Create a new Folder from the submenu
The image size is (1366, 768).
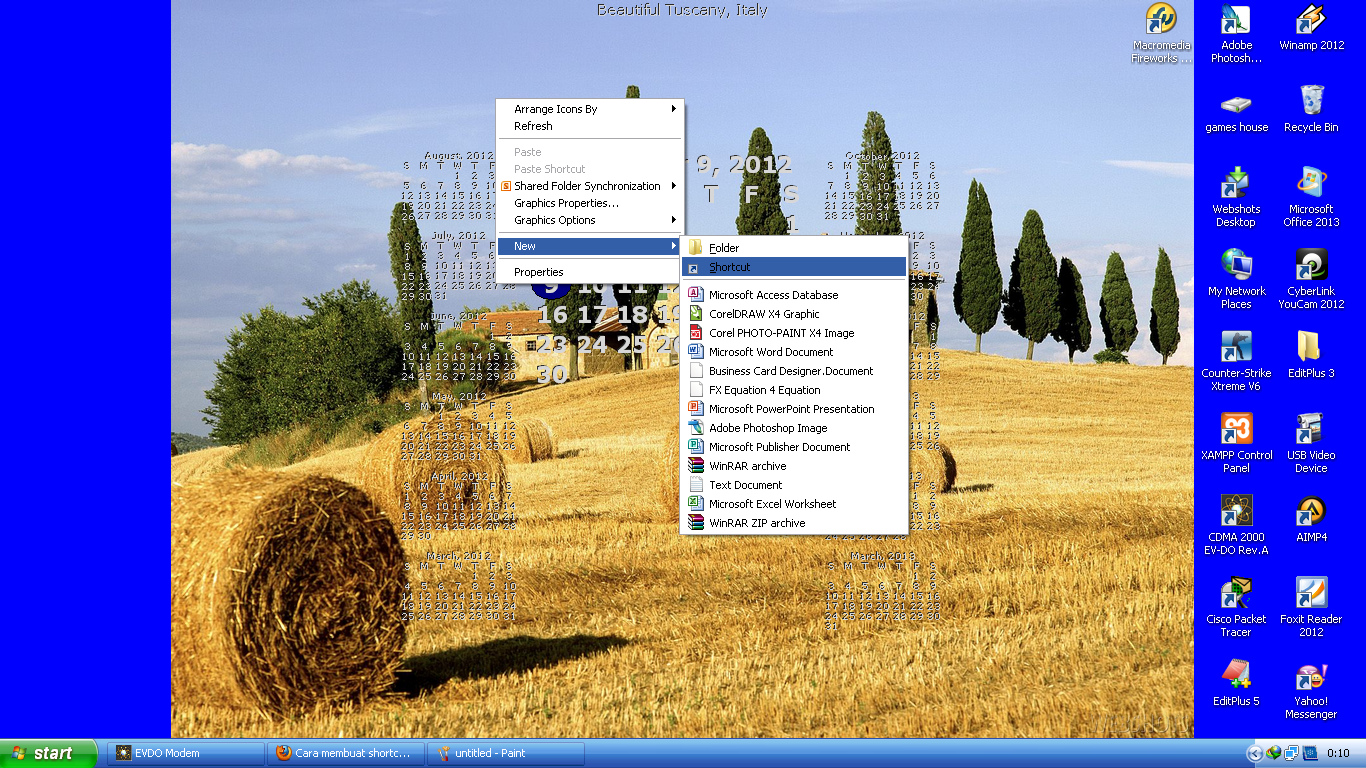pos(794,248)
